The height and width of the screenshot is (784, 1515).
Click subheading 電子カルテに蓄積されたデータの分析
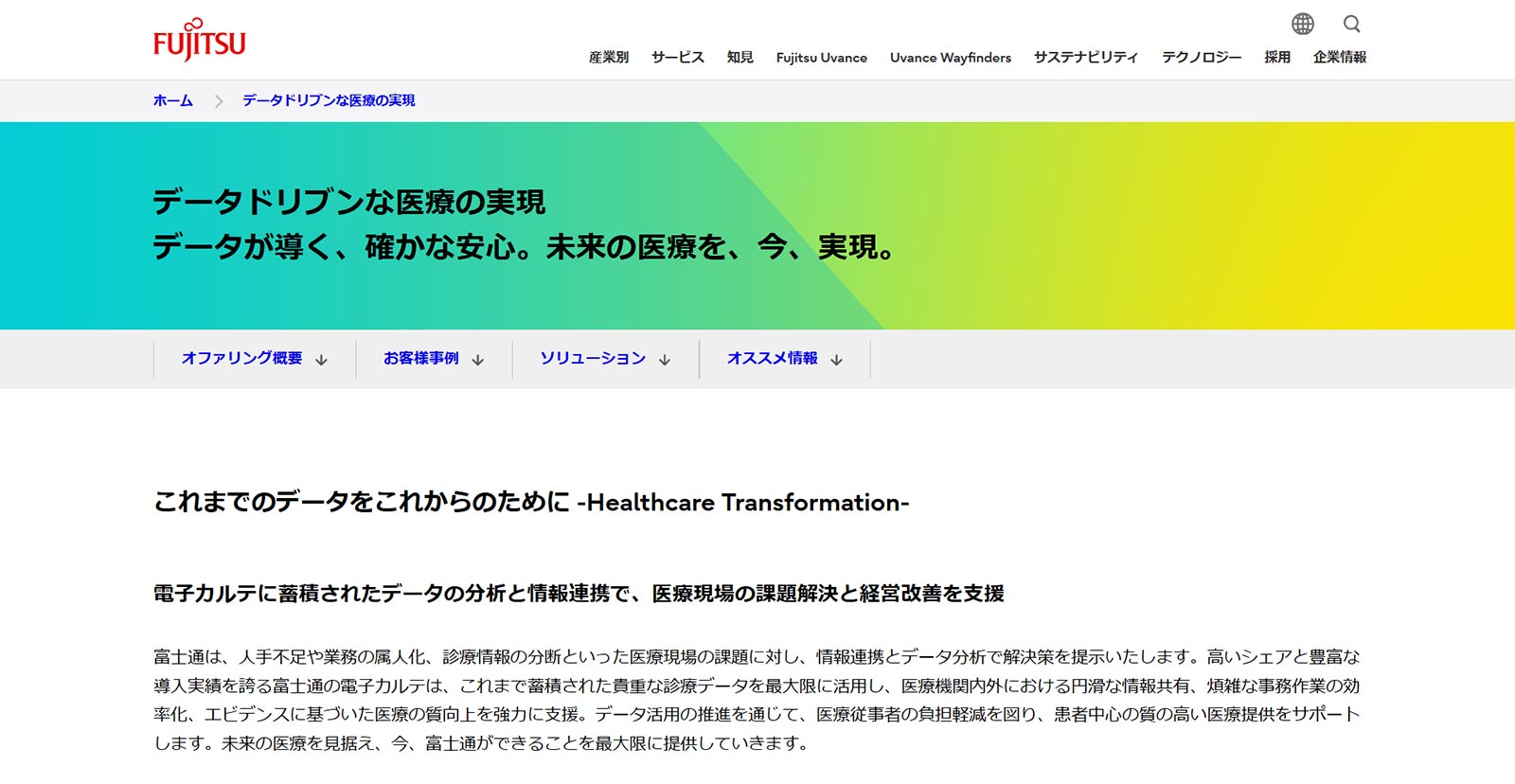pos(579,594)
